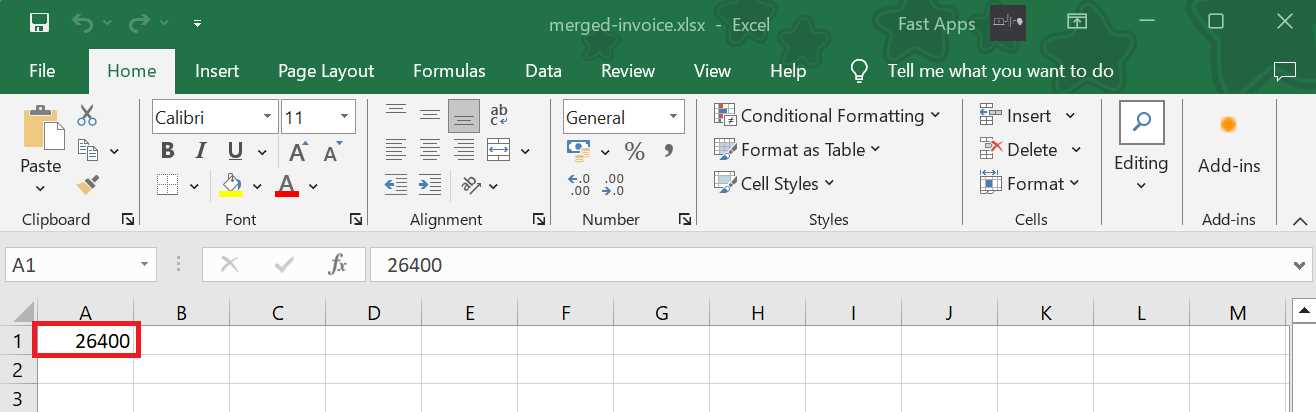The height and width of the screenshot is (412, 1316).
Task: Click the Name Box showing A1
Action: tap(82, 265)
